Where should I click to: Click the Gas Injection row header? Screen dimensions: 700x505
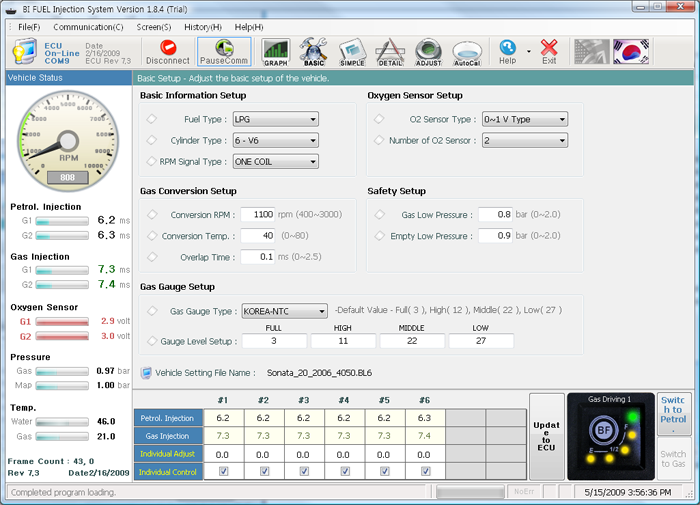coord(168,436)
